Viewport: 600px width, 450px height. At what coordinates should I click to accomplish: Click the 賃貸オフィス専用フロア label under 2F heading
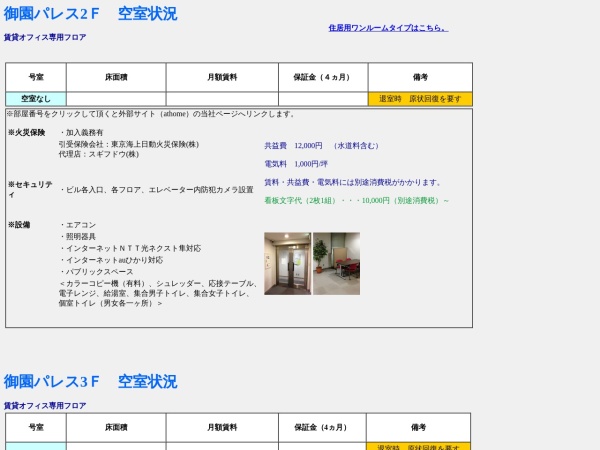45,38
